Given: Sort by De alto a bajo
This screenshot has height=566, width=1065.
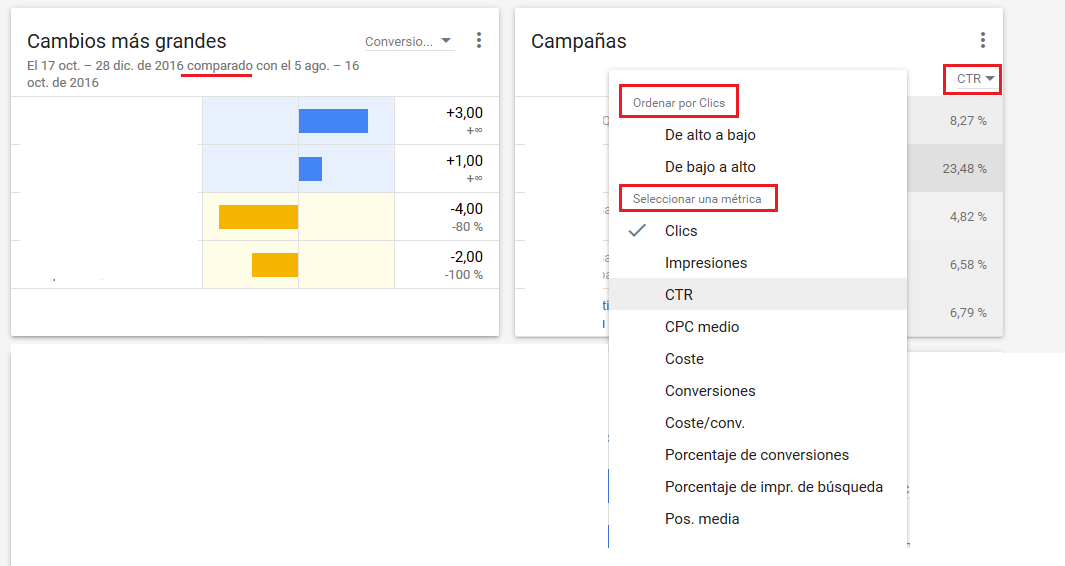Looking at the screenshot, I should (x=710, y=135).
